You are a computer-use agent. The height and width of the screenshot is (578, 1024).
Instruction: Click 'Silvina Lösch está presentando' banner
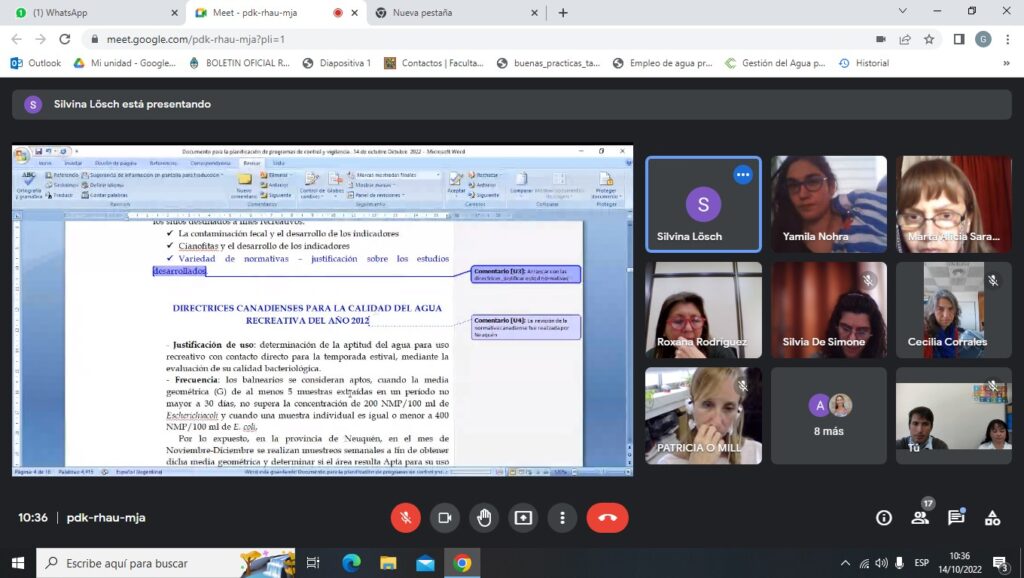511,104
